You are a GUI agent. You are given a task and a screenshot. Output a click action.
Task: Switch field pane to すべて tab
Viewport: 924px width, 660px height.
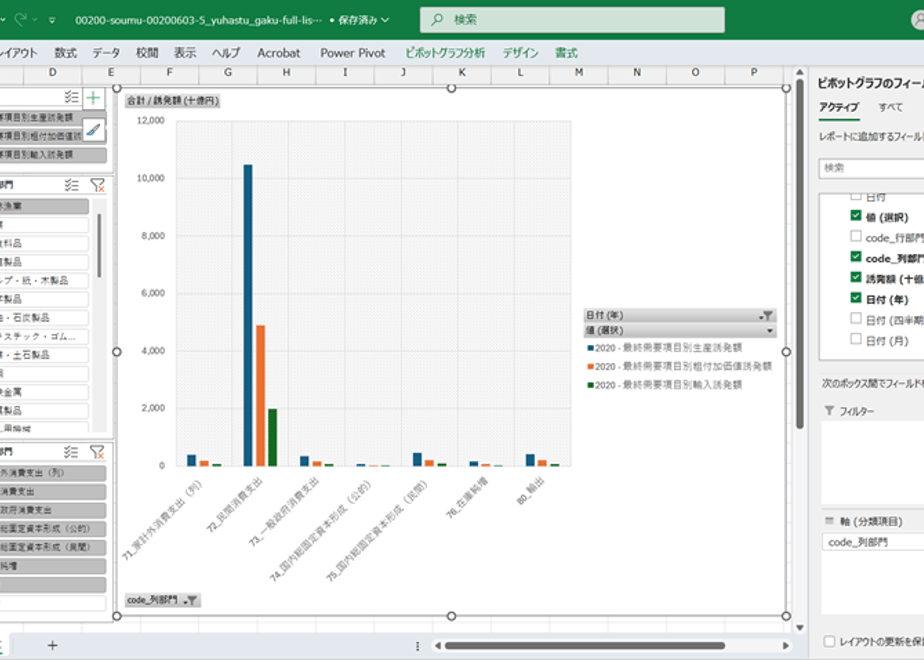890,107
